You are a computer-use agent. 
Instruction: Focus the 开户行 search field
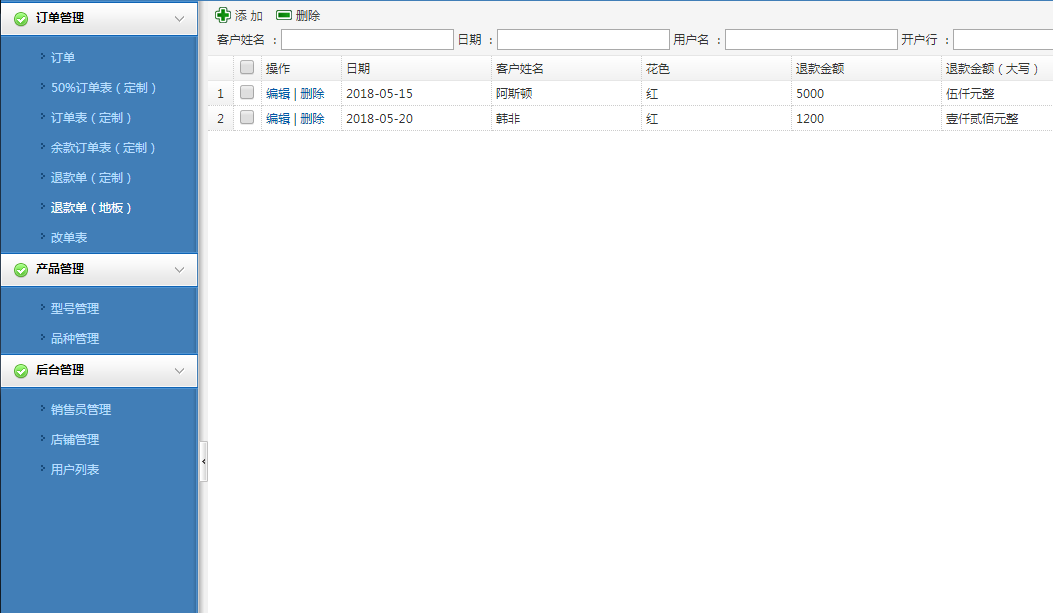(x=1003, y=40)
